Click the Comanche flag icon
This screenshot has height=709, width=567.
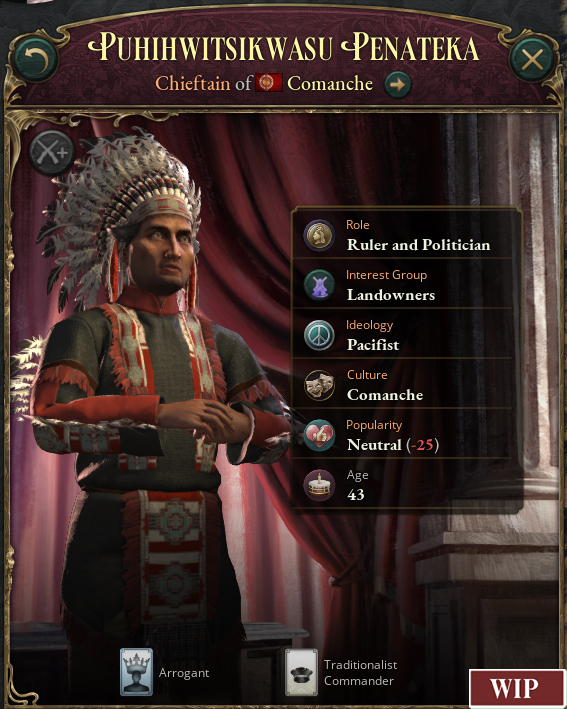coord(269,83)
